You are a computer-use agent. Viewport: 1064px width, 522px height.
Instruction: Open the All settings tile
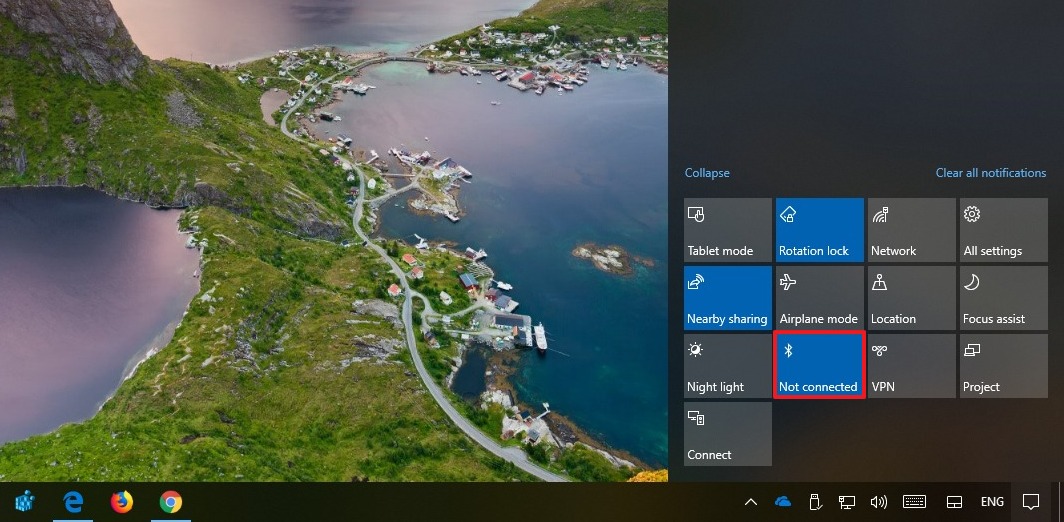point(1004,230)
